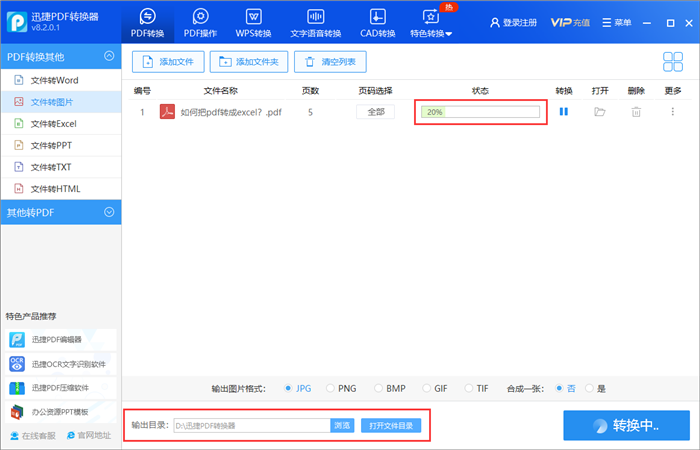Image resolution: width=700 pixels, height=450 pixels.
Task: Select 文件转图片 in sidebar
Action: (61, 102)
